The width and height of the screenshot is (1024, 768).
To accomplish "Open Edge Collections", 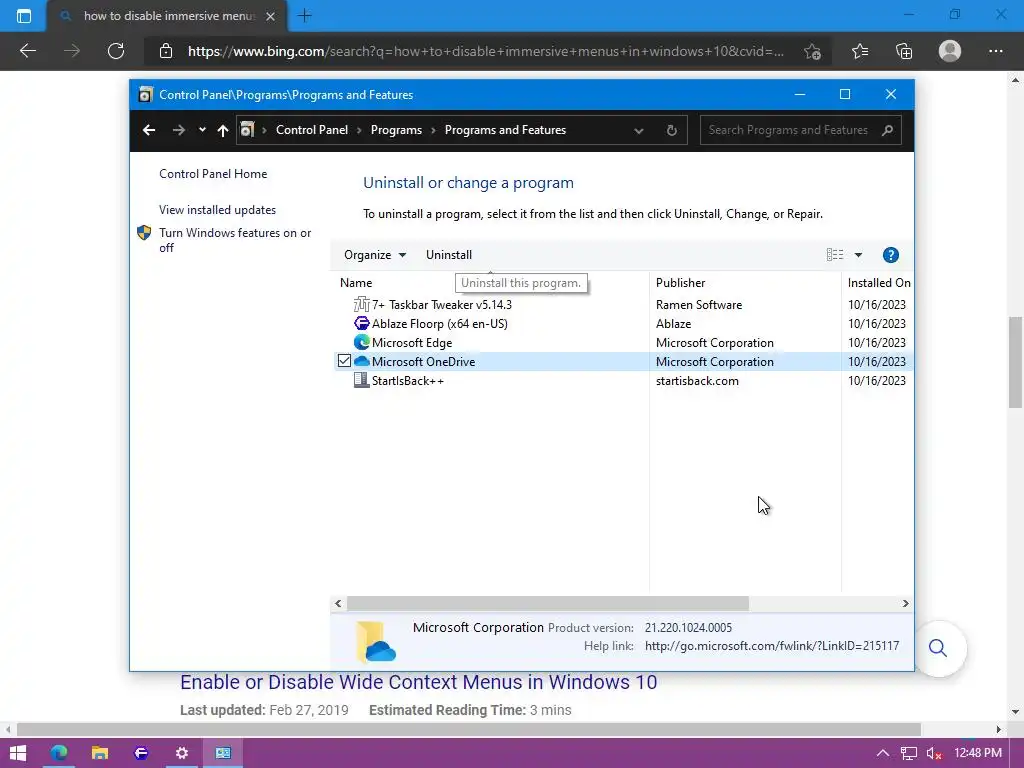I will click(904, 51).
